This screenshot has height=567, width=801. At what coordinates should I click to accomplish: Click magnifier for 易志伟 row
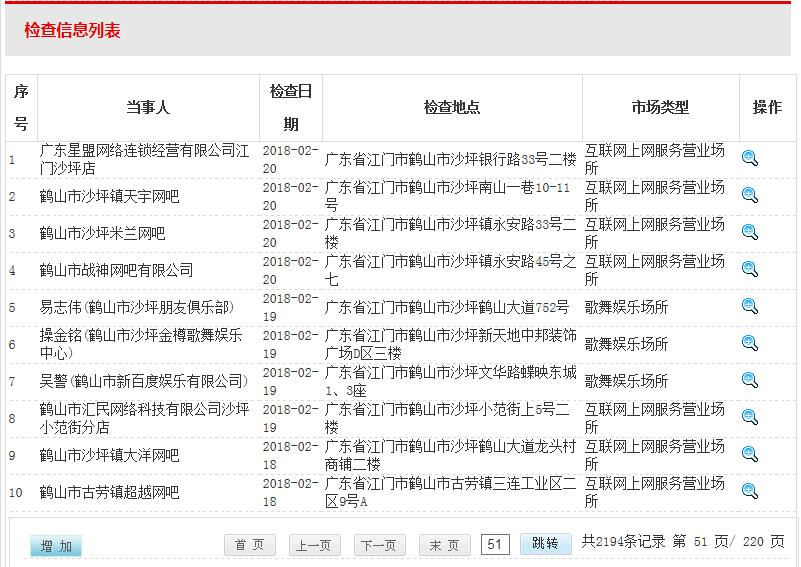tap(749, 306)
